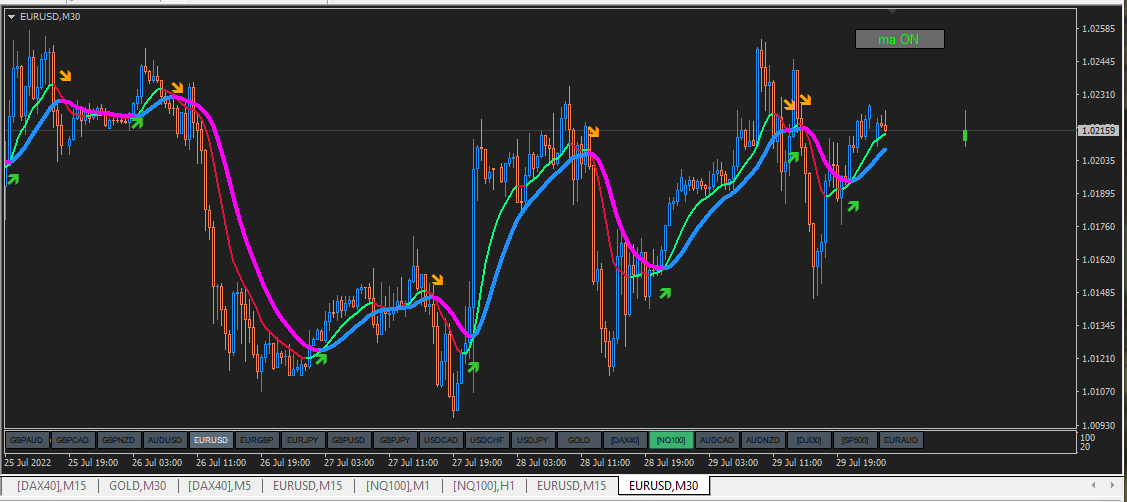Click the green buy arrow near 26 Jul 19:00
Screen dimensions: 1127x502
pyautogui.click(x=321, y=358)
